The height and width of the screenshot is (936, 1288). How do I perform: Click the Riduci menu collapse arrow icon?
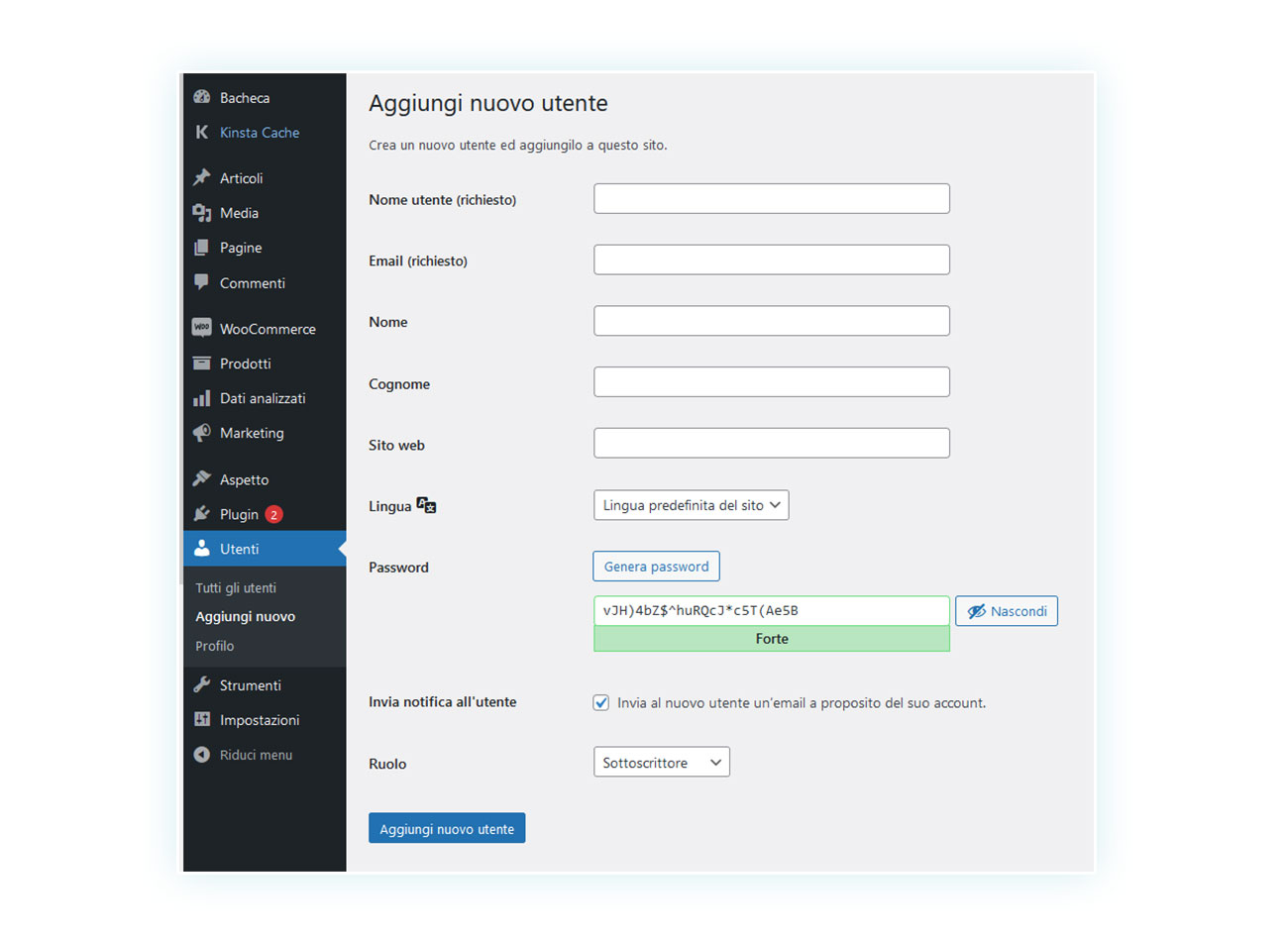(202, 755)
